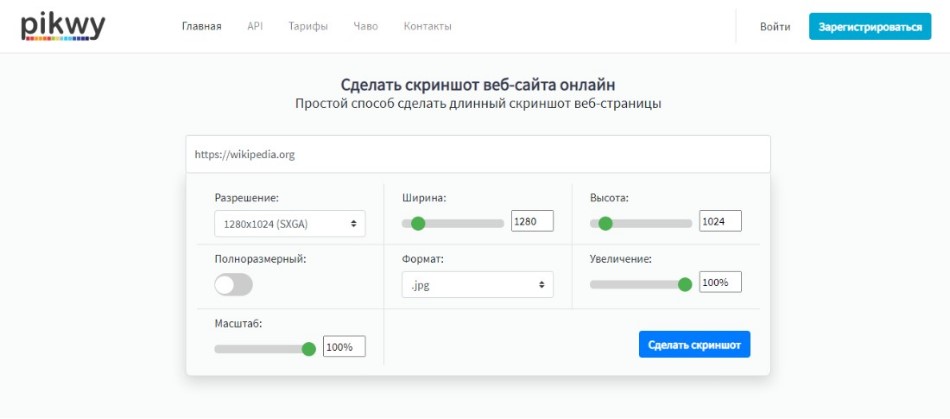Click the Сделать скриншот button
Screen dimensions: 950x419
tap(694, 345)
